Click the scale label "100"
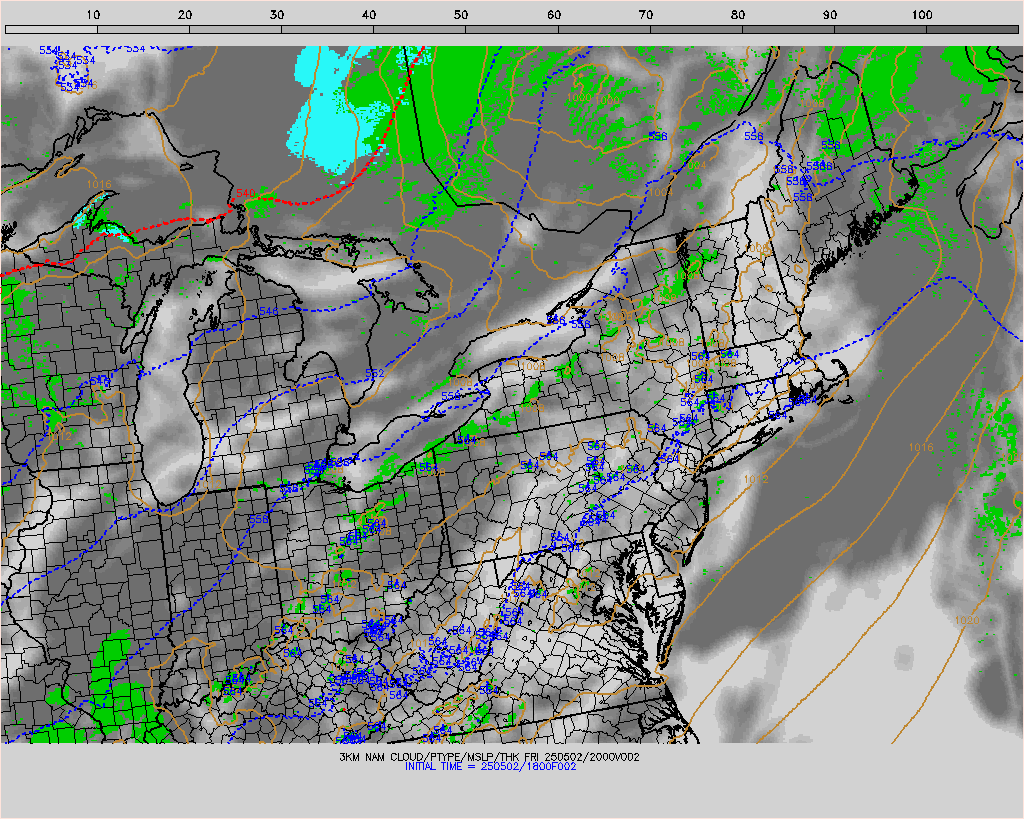 [922, 14]
